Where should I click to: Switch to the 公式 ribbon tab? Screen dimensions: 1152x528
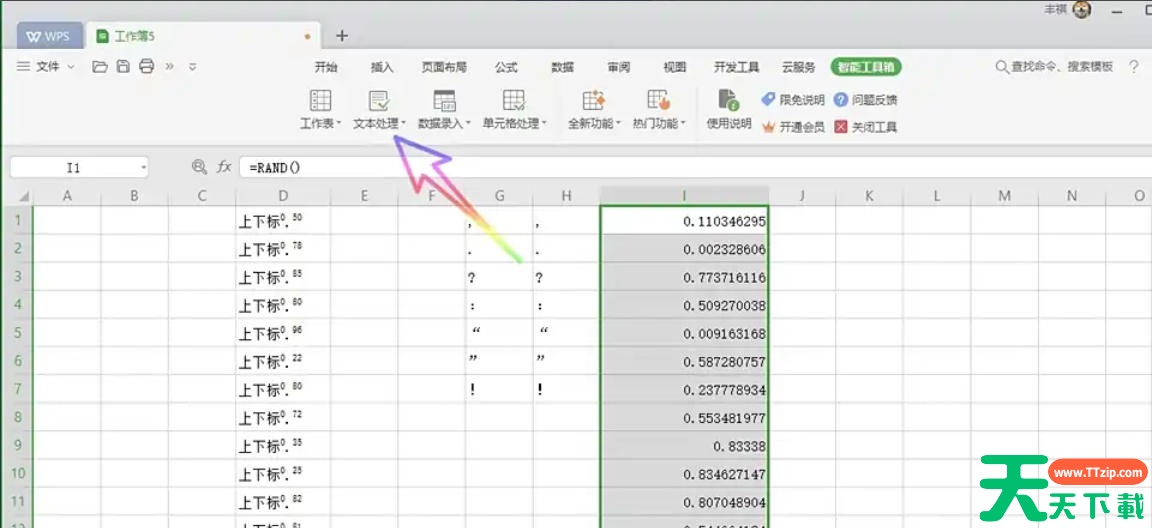click(x=506, y=67)
